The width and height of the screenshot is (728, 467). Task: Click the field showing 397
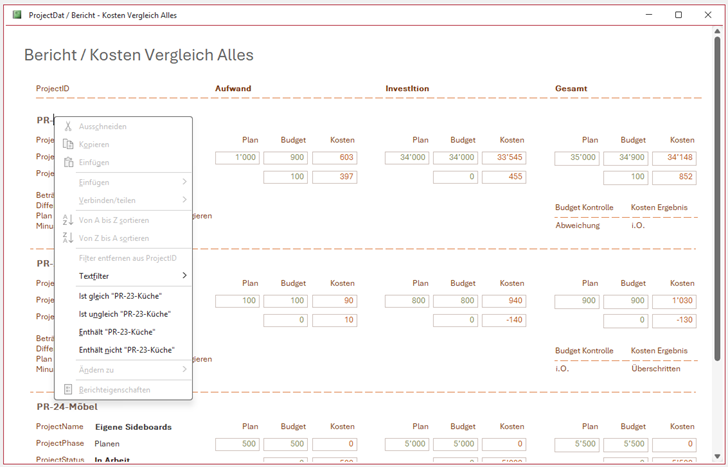pyautogui.click(x=335, y=177)
